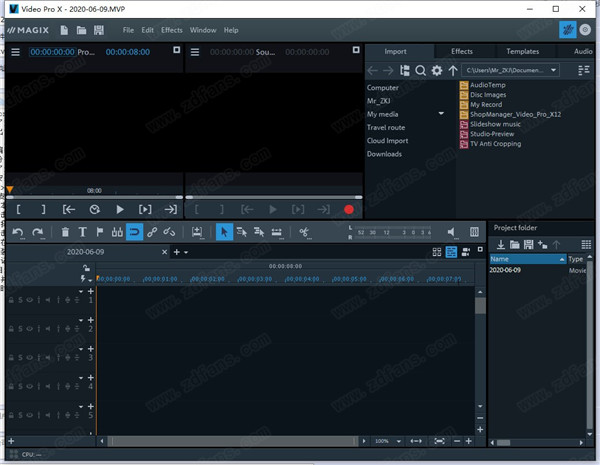This screenshot has width=600, height=465.
Task: Open media pool options gear
Action: (x=437, y=70)
